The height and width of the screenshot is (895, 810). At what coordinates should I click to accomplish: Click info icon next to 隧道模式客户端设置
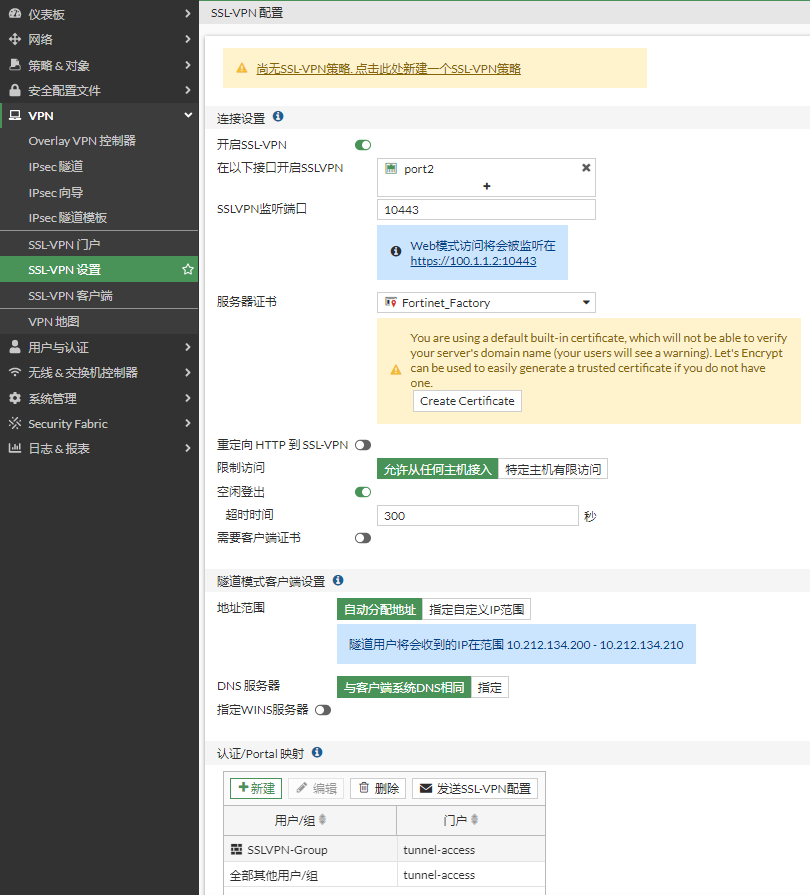click(338, 580)
